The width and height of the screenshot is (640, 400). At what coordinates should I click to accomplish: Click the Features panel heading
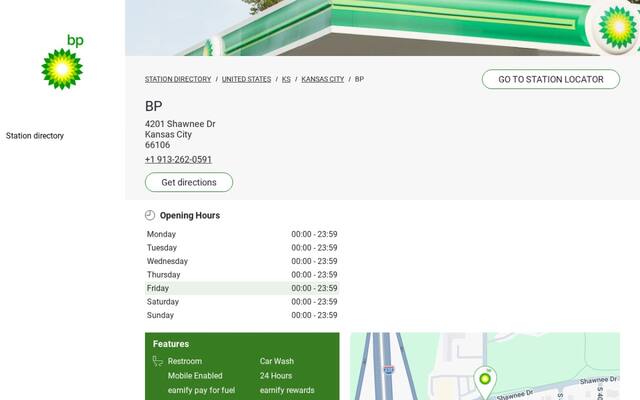click(171, 344)
